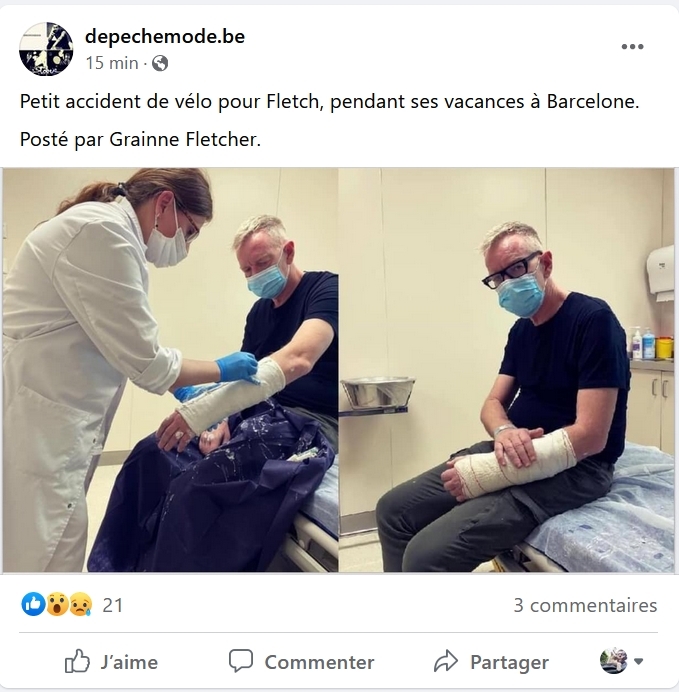The width and height of the screenshot is (679, 692).
Task: Click the Partager button
Action: coord(491,662)
